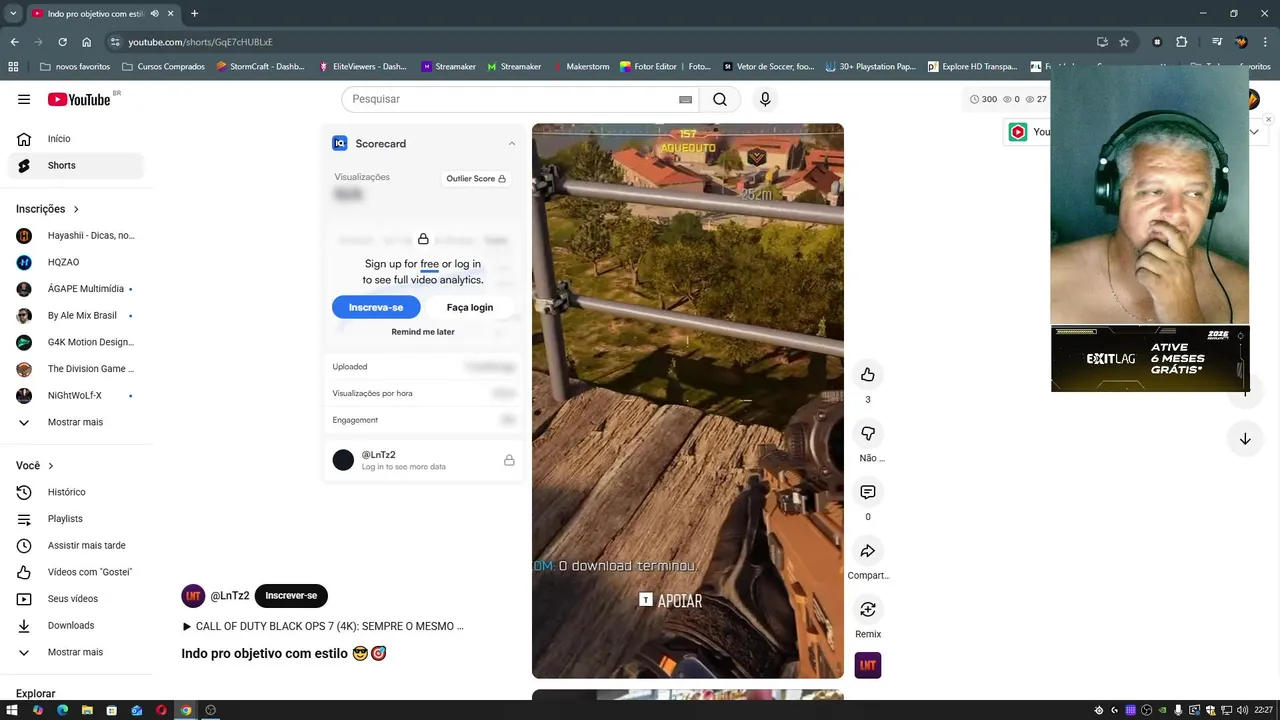Open NiGhtWoLf-X channel
The height and width of the screenshot is (720, 1280).
76,395
